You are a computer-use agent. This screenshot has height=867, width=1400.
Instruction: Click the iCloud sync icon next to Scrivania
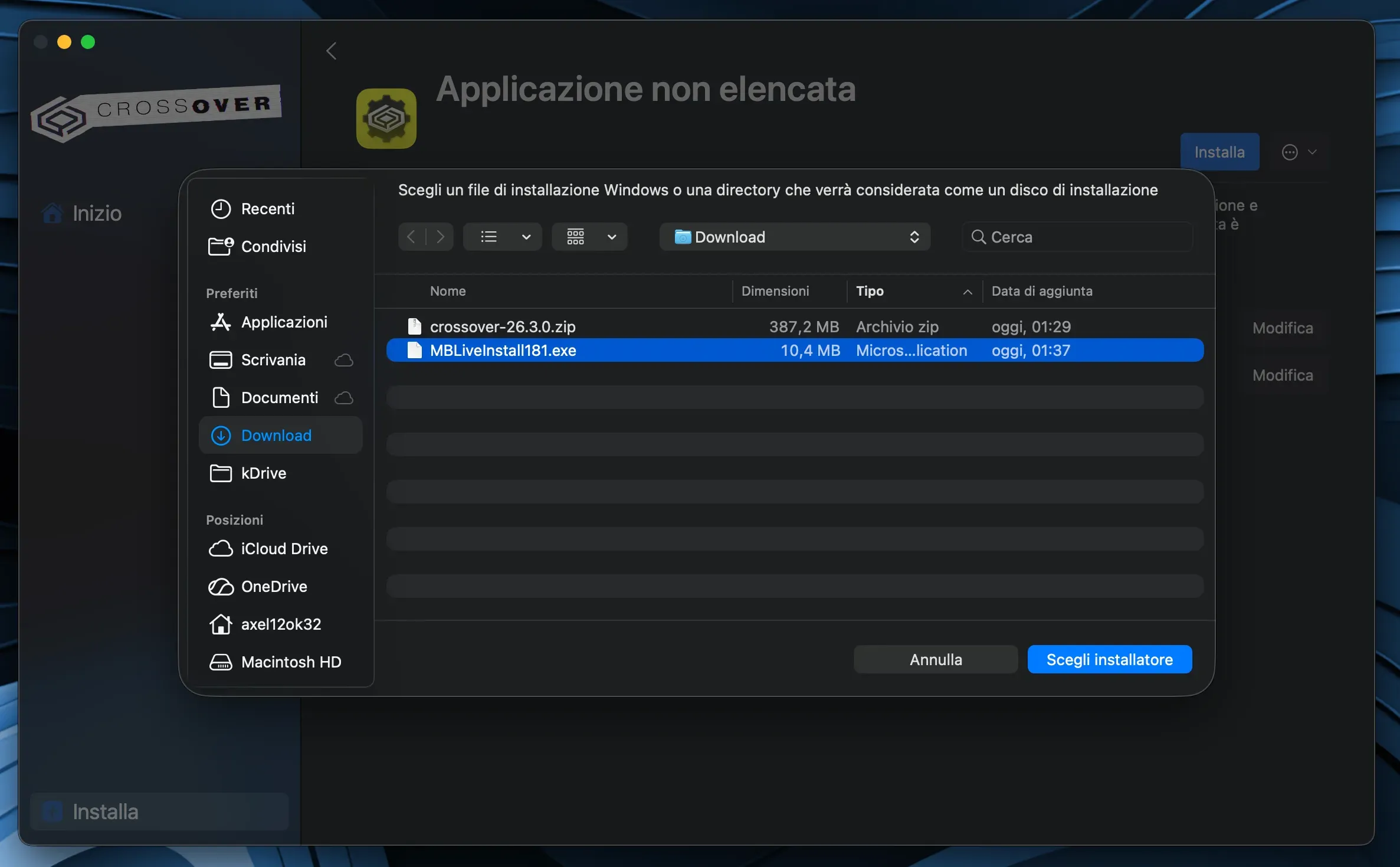[x=344, y=360]
